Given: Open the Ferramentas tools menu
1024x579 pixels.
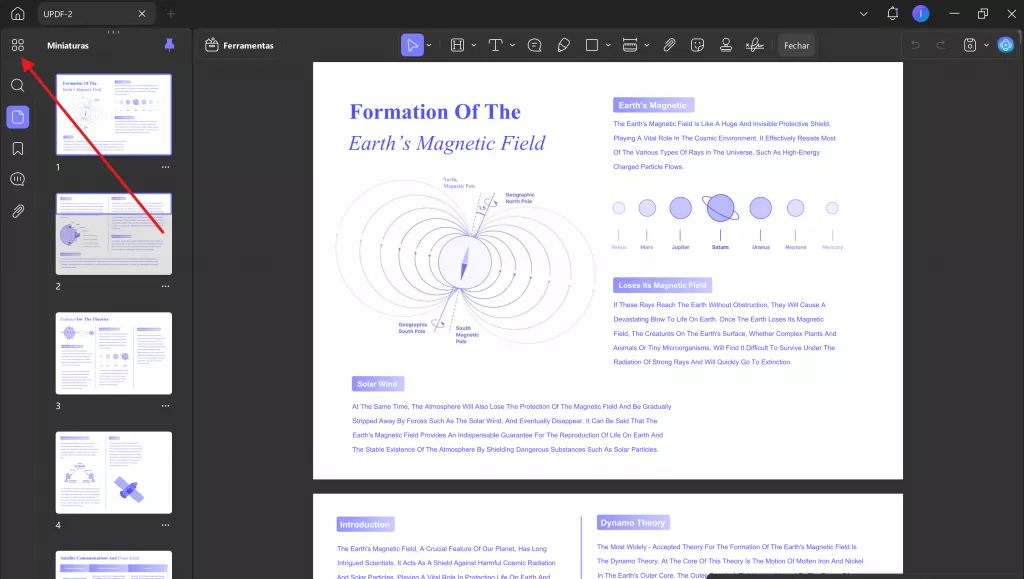Looking at the screenshot, I should click(239, 45).
